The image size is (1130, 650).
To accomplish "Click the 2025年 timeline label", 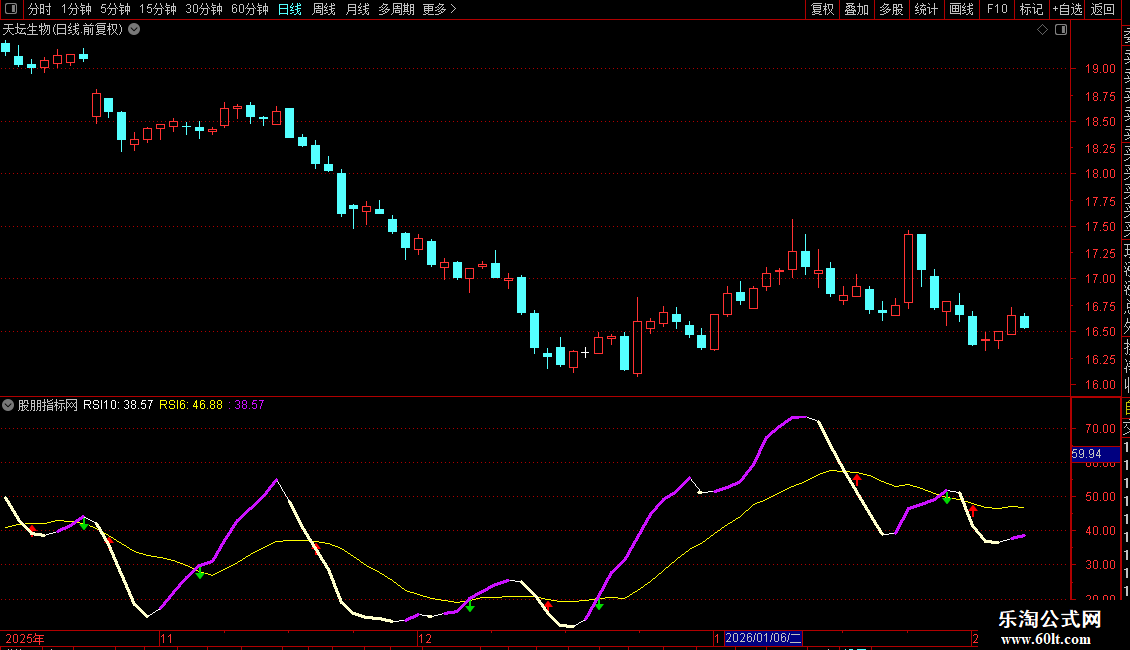I will 25,638.
